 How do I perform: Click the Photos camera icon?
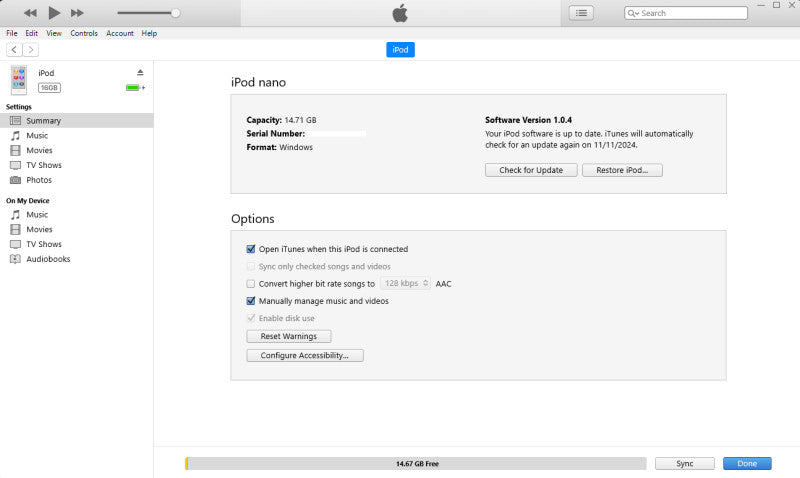coord(16,180)
